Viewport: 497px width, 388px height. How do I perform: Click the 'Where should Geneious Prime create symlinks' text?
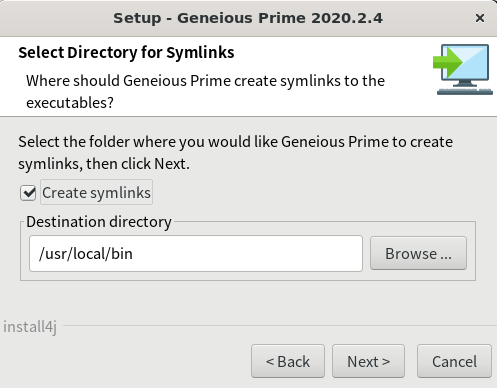[205, 91]
